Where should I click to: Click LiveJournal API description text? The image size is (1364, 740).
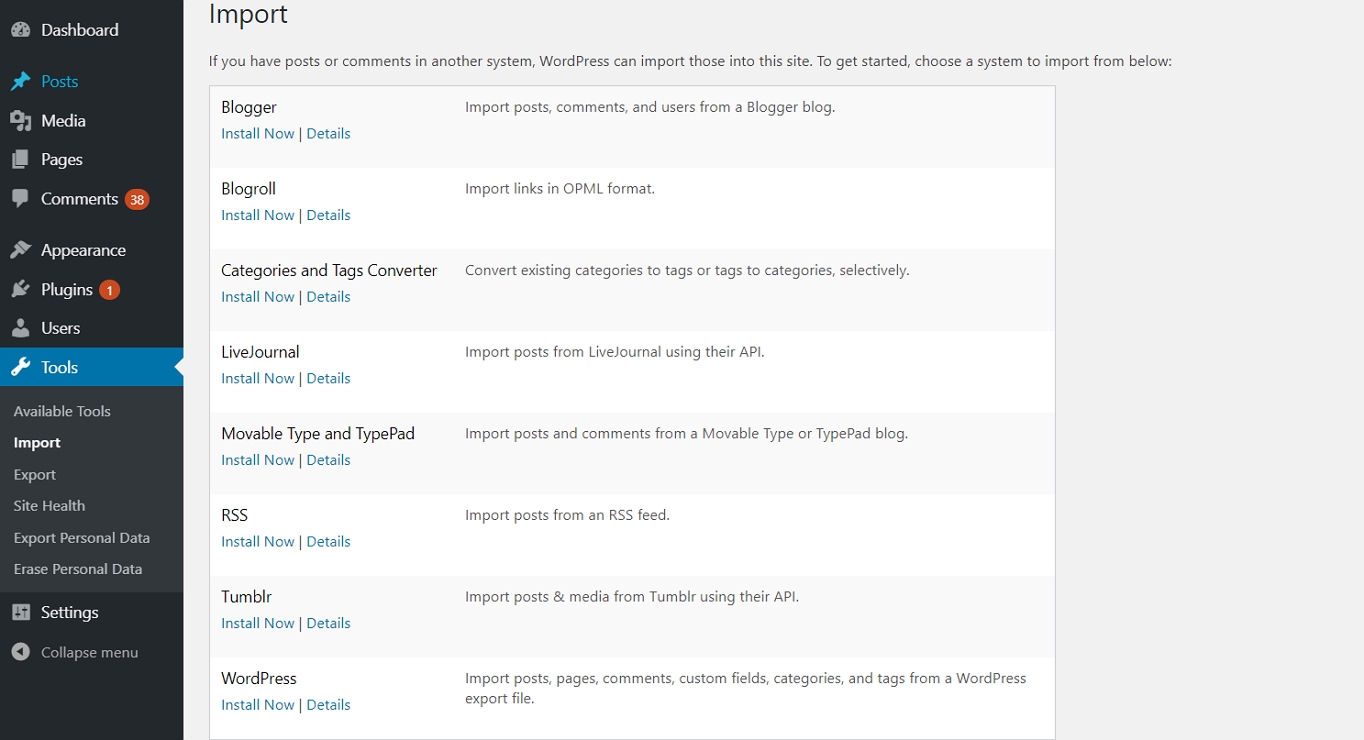click(615, 352)
